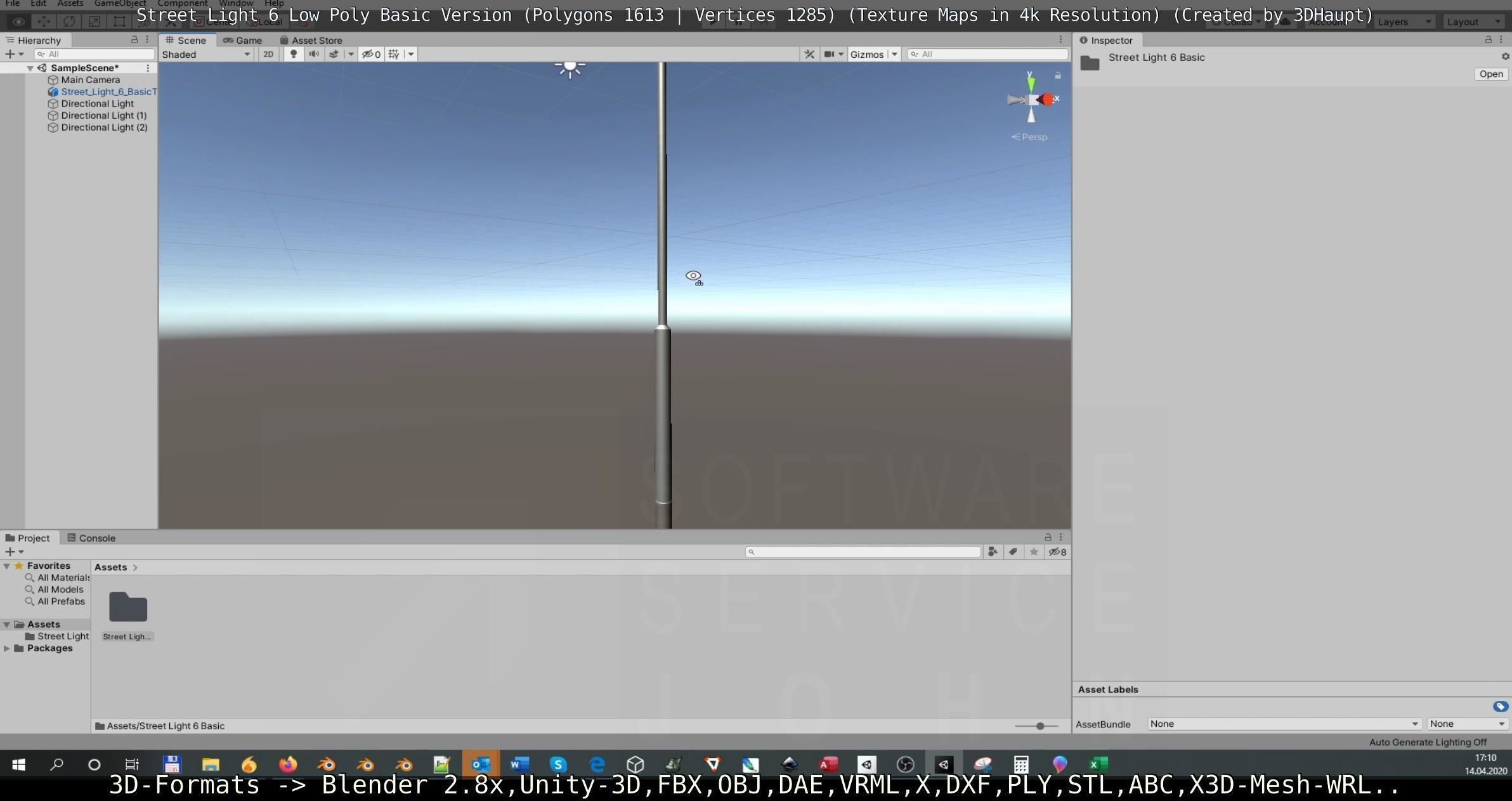Open the Project tab
The image size is (1512, 801).
coord(28,538)
